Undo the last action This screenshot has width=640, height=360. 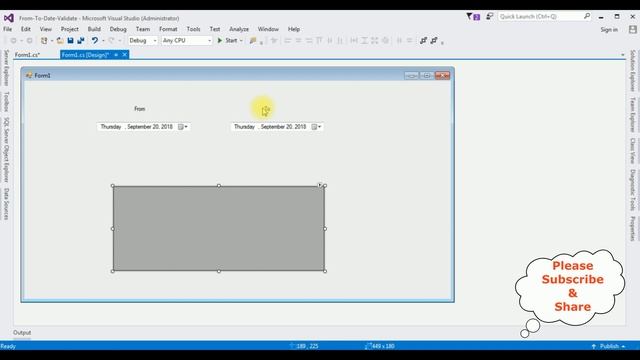tap(95, 40)
